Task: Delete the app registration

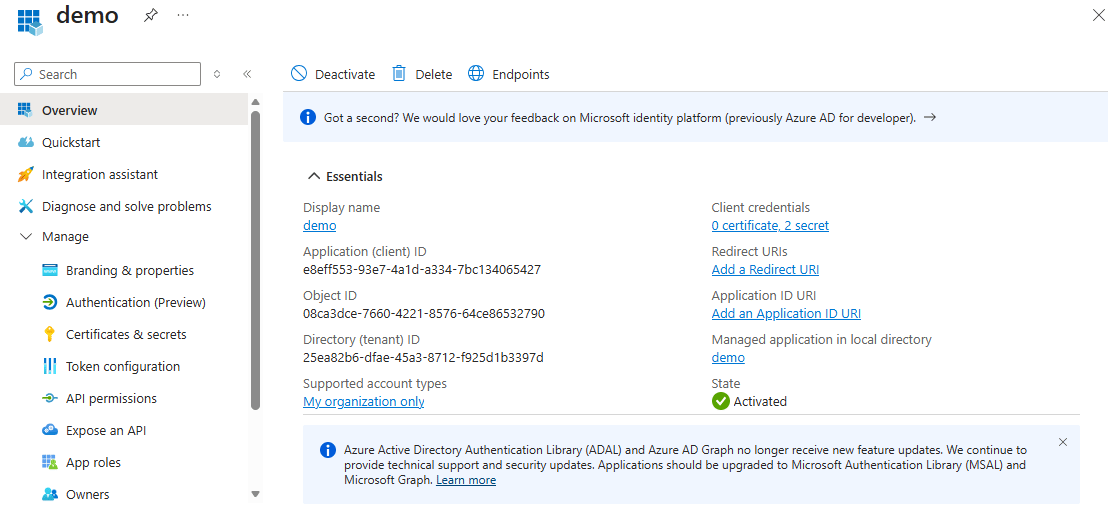Action: [423, 74]
